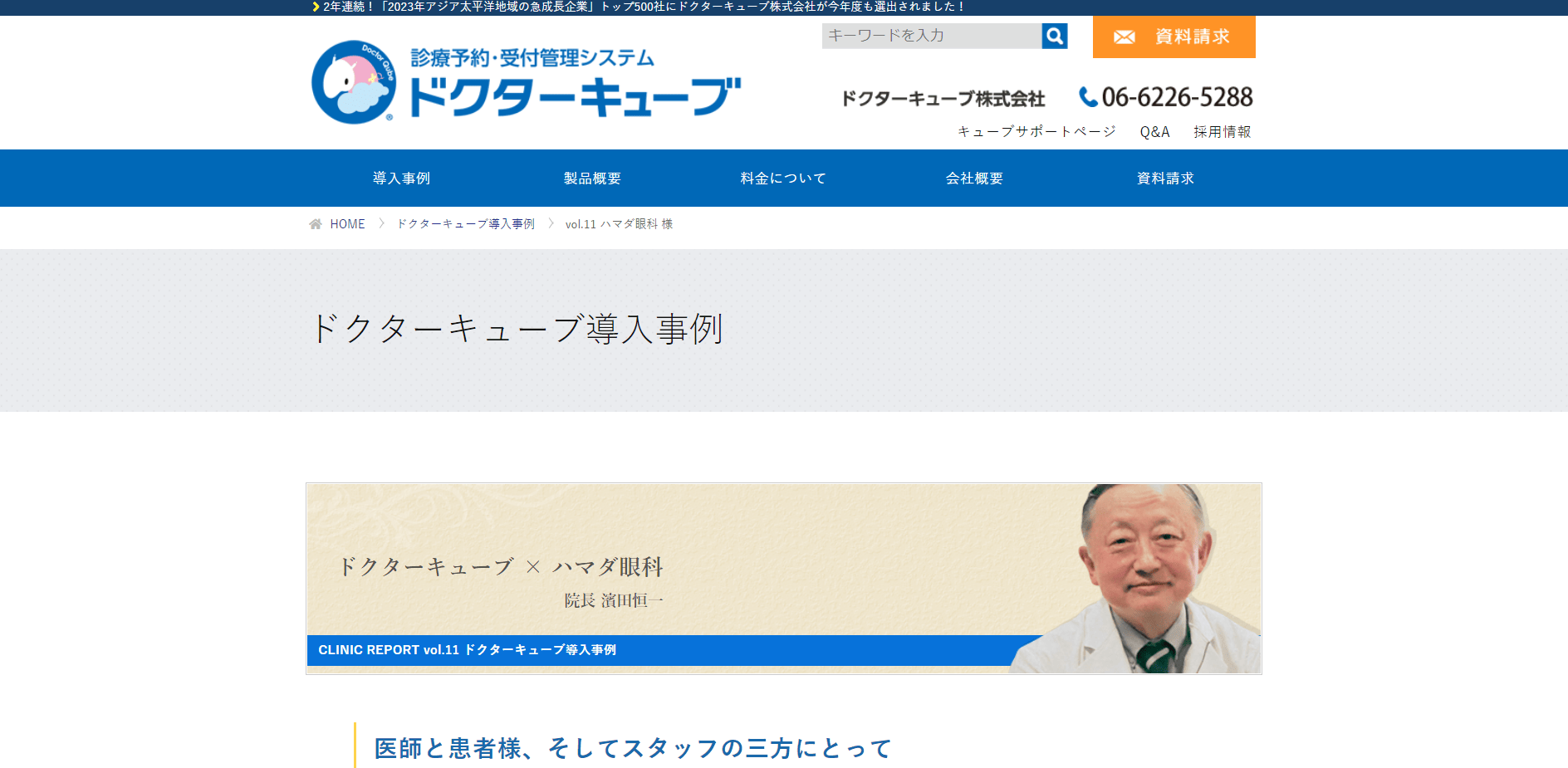The height and width of the screenshot is (768, 1568).
Task: Click the ドクターキューブ導入事例 breadcrumb link
Action: (466, 224)
